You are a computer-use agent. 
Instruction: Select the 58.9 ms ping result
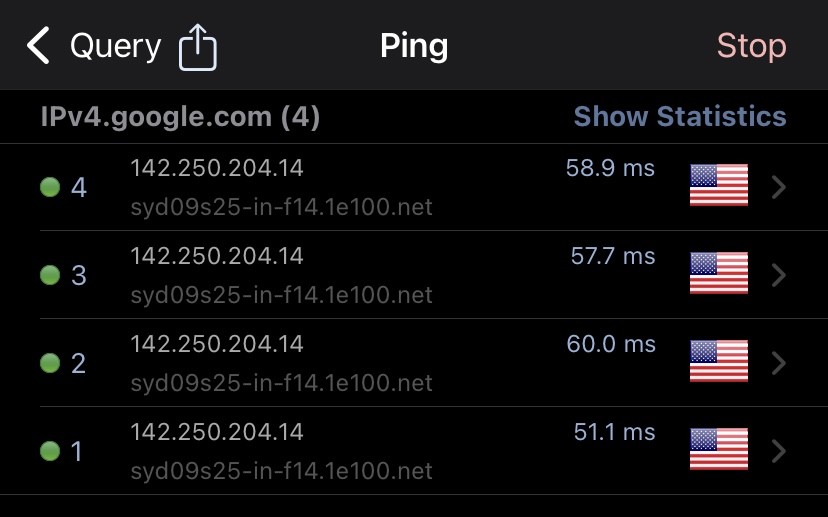(x=610, y=168)
